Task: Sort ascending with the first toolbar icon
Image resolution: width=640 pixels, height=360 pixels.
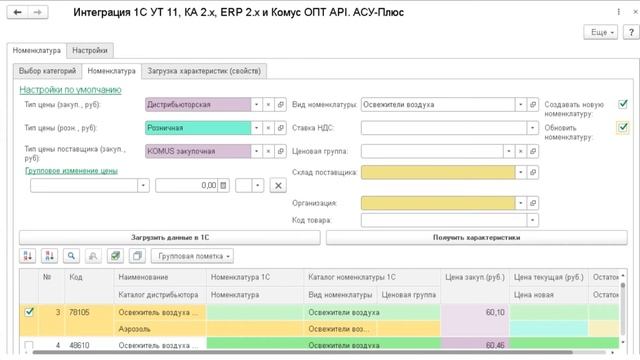Action: pyautogui.click(x=28, y=256)
